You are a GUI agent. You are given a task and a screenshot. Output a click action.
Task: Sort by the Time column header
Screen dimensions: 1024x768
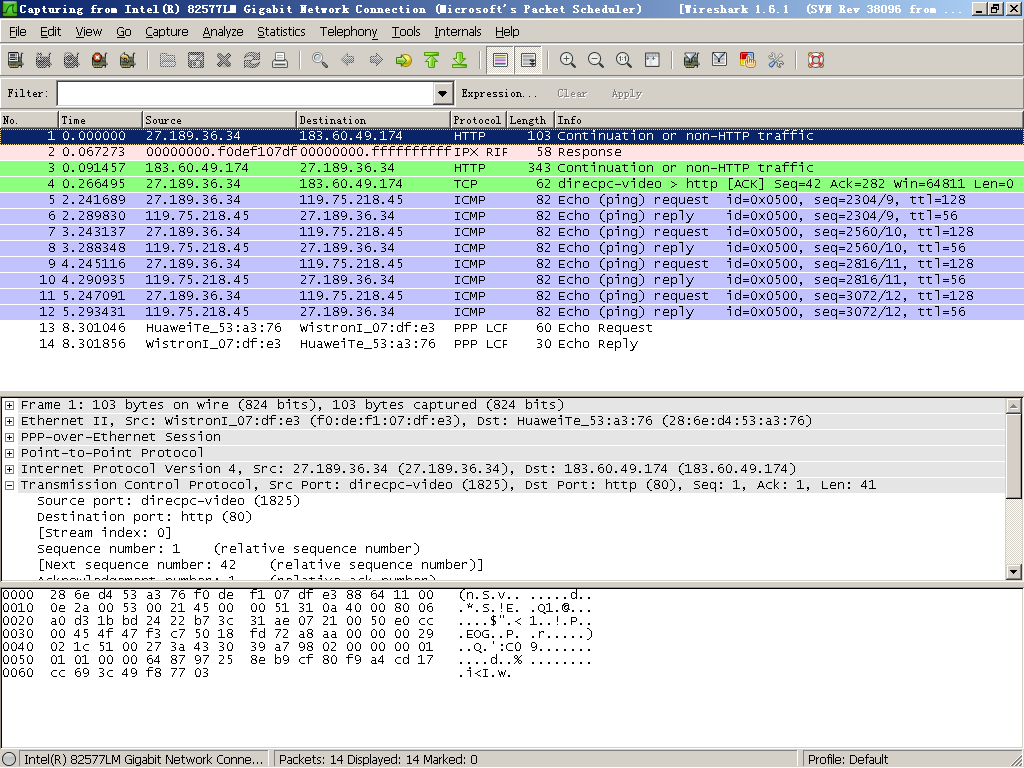pyautogui.click(x=100, y=120)
